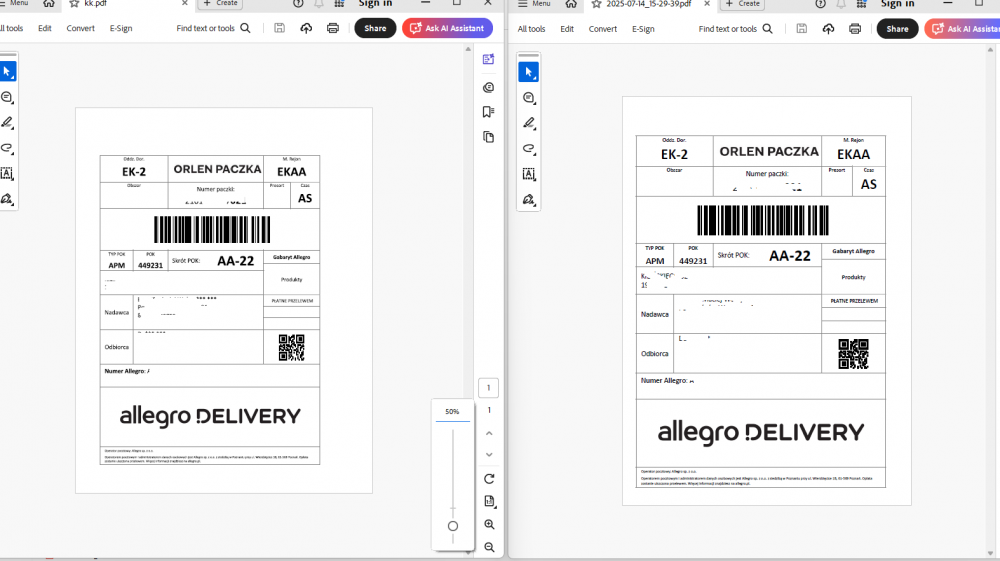Open Convert in right window
This screenshot has width=1000, height=561.
point(603,29)
